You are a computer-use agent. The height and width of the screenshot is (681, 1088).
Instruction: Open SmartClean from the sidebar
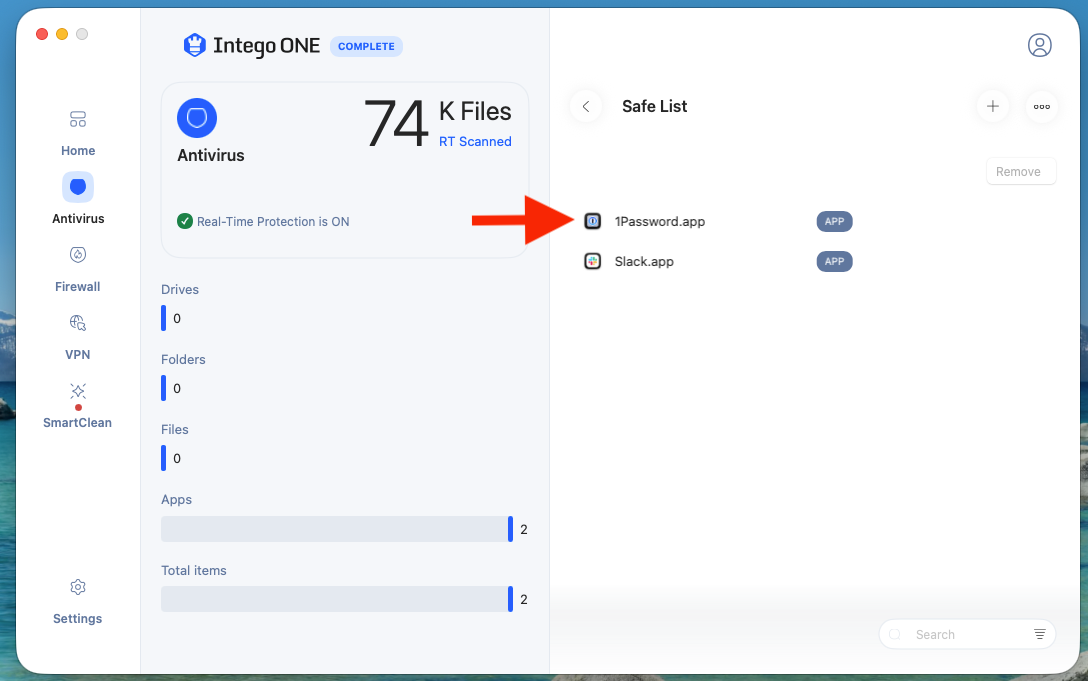pos(78,405)
